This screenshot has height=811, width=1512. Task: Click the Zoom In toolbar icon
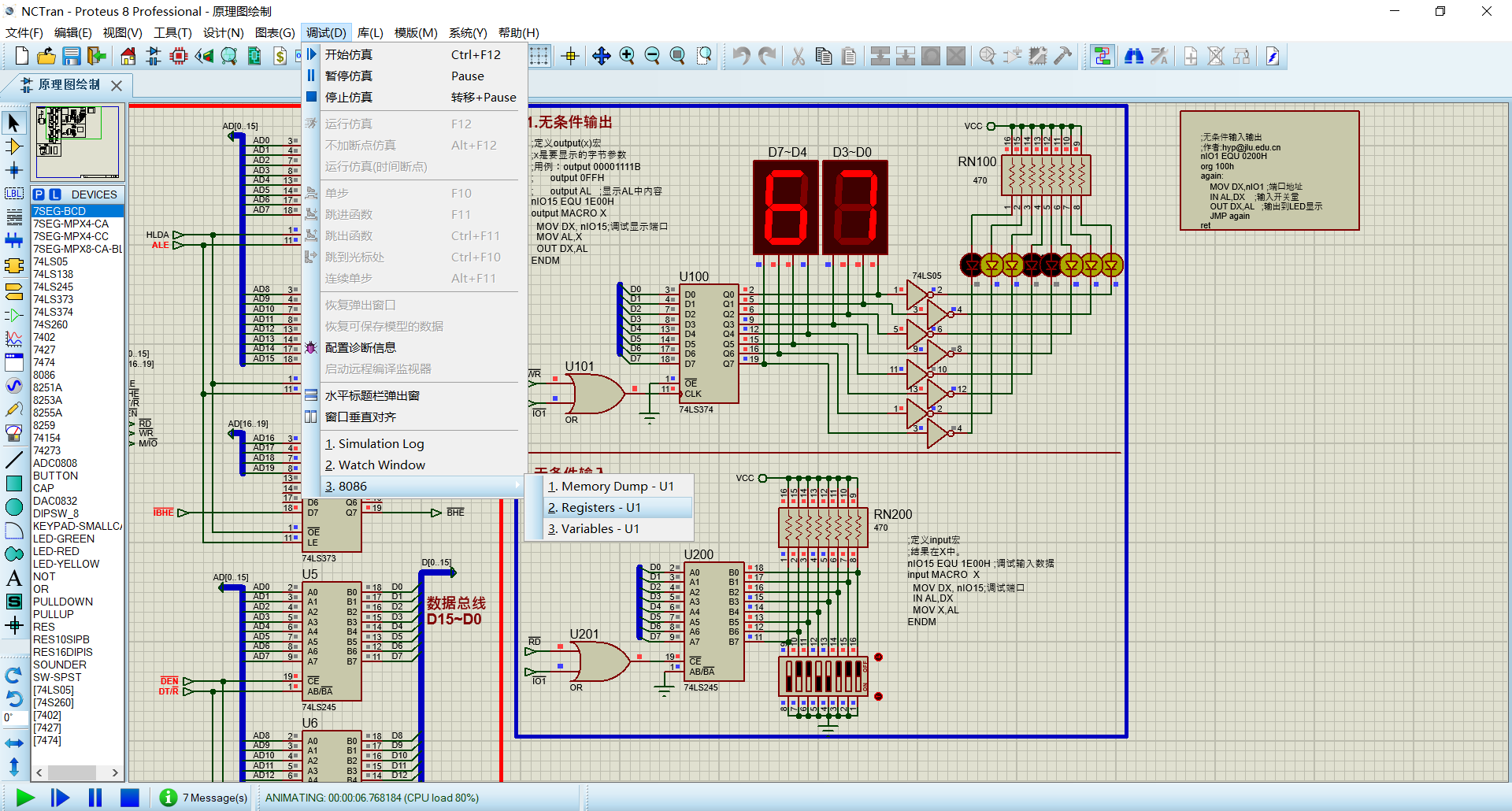pos(628,56)
